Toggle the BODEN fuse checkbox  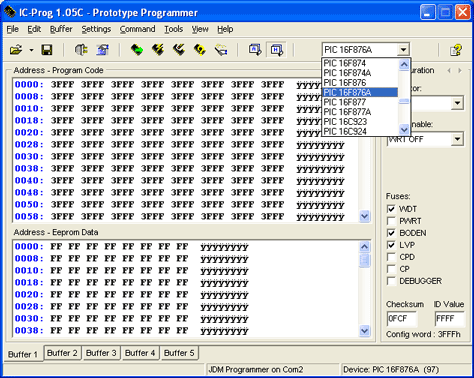pos(391,233)
